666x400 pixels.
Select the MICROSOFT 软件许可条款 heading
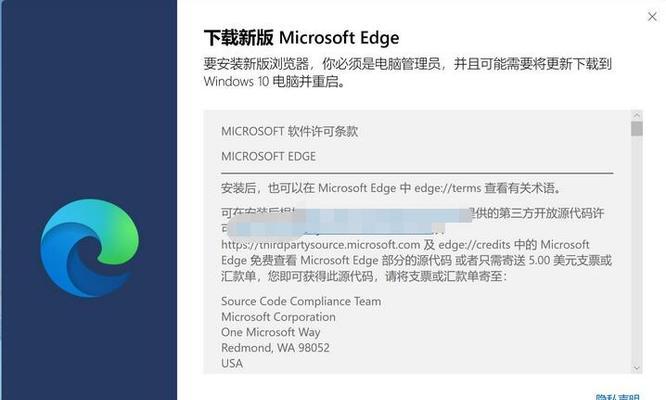pos(289,131)
